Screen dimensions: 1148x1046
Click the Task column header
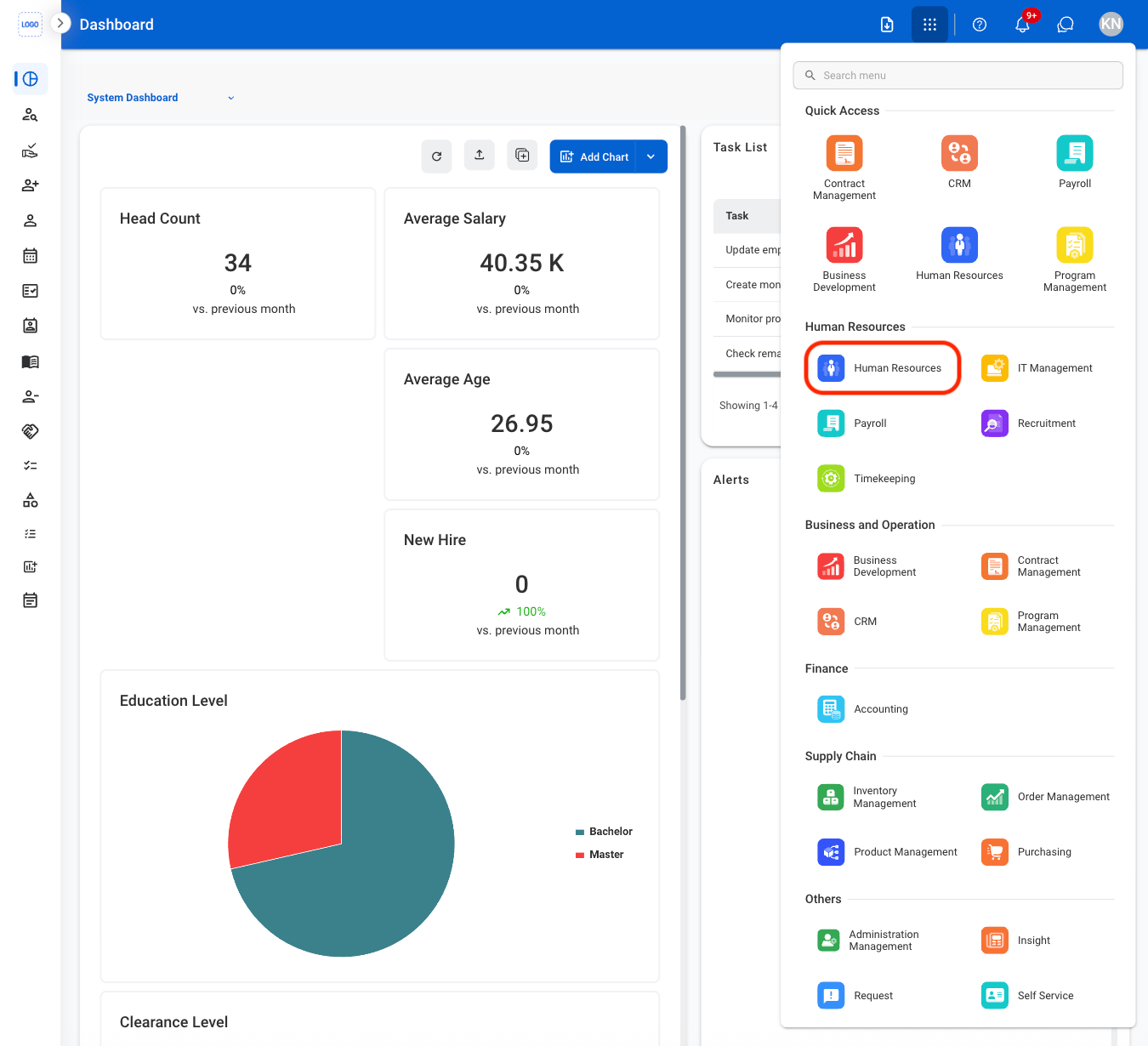[x=737, y=216]
